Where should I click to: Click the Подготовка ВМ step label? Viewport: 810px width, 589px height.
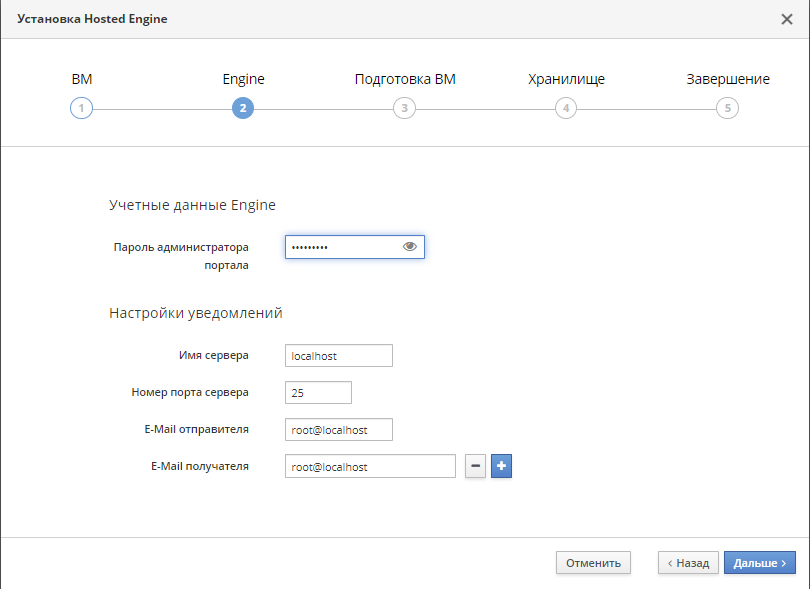405,79
